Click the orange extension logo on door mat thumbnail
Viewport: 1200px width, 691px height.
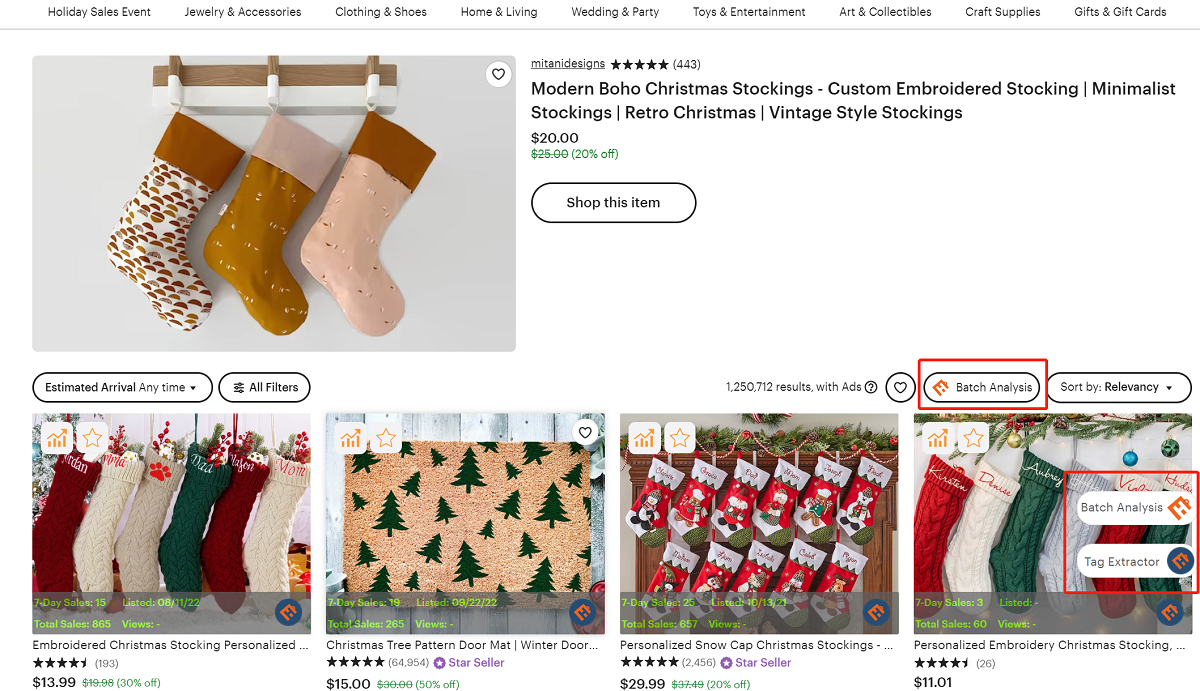click(582, 611)
